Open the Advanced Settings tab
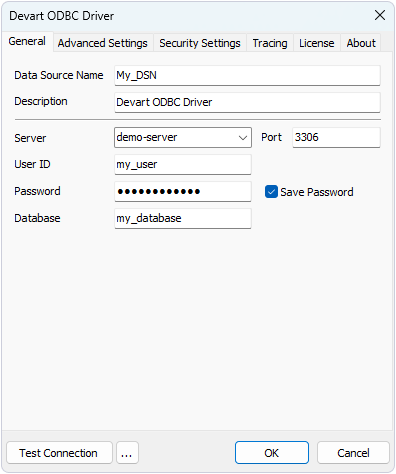The width and height of the screenshot is (396, 474). (103, 43)
